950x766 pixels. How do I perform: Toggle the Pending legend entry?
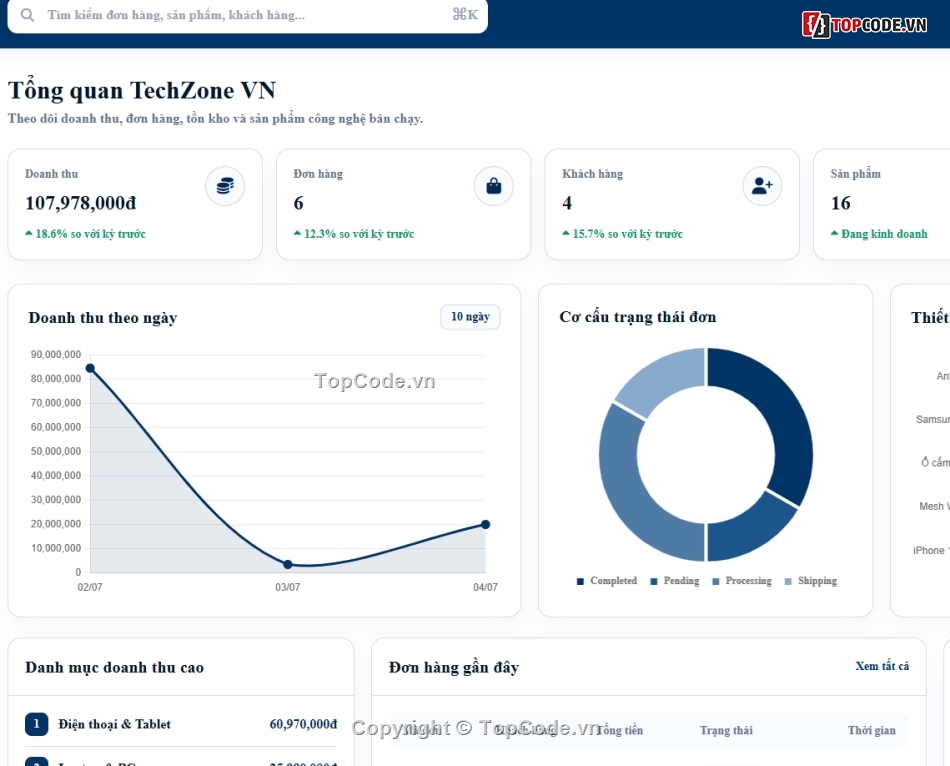[674, 581]
